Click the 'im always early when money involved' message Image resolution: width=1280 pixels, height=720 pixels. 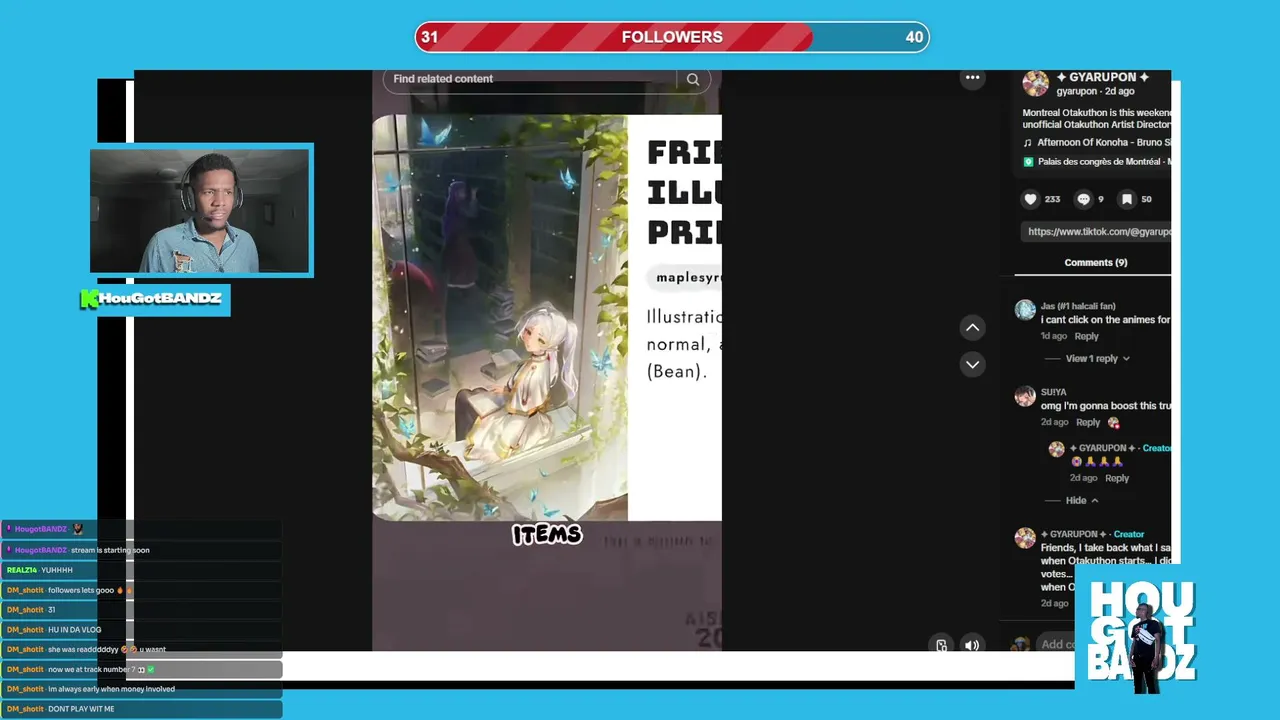(141, 689)
